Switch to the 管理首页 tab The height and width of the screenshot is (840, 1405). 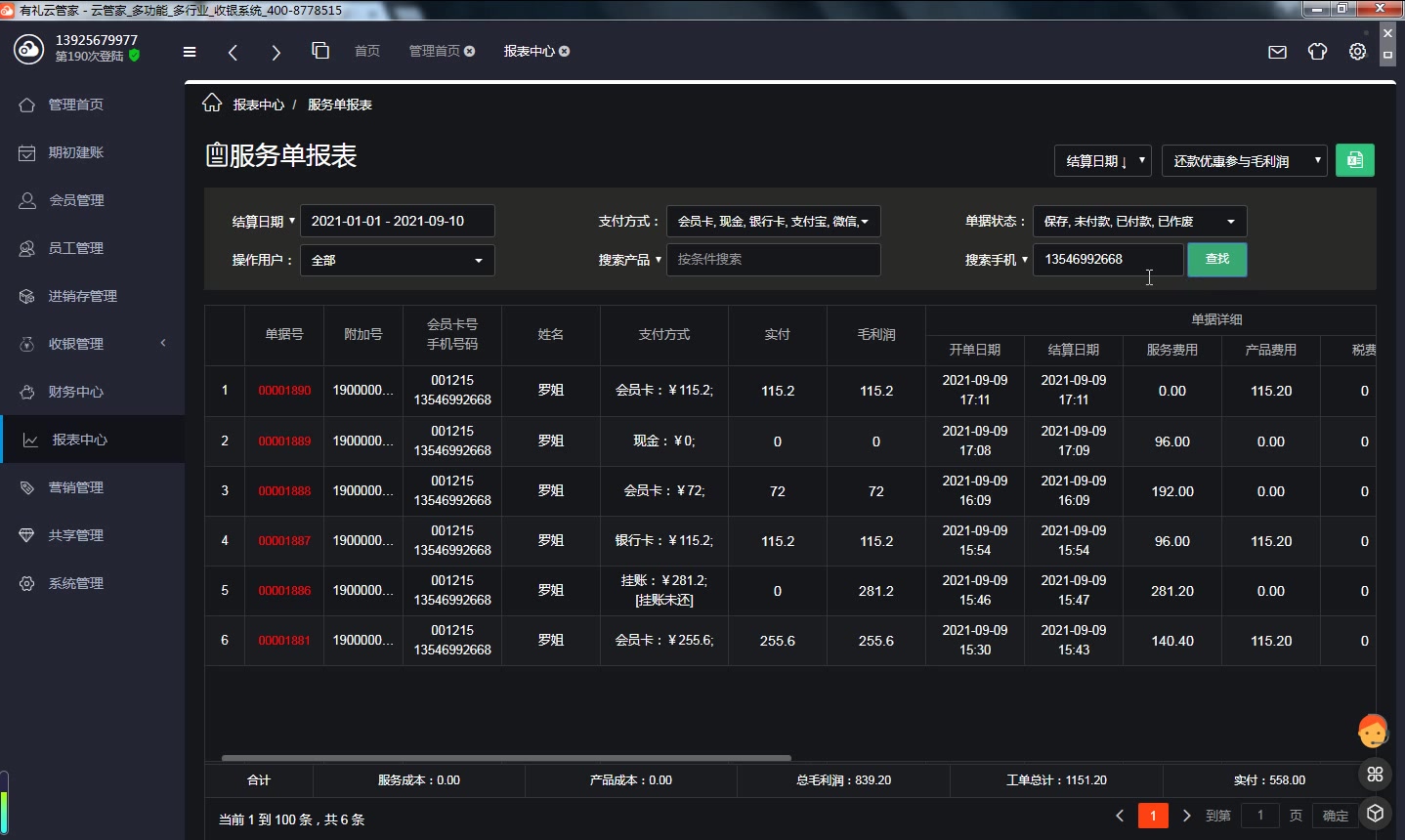(434, 51)
